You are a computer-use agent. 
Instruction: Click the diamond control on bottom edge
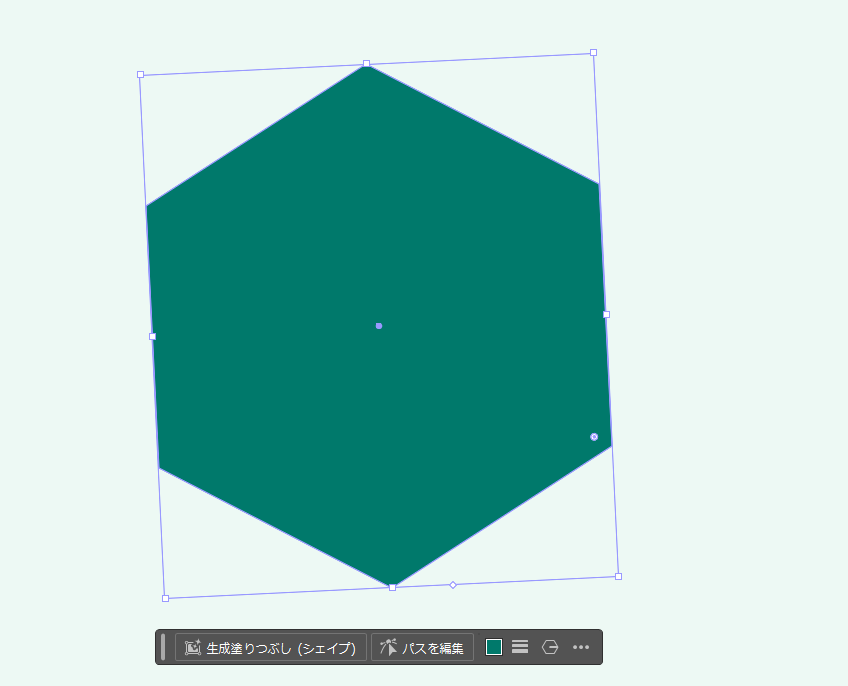(453, 584)
